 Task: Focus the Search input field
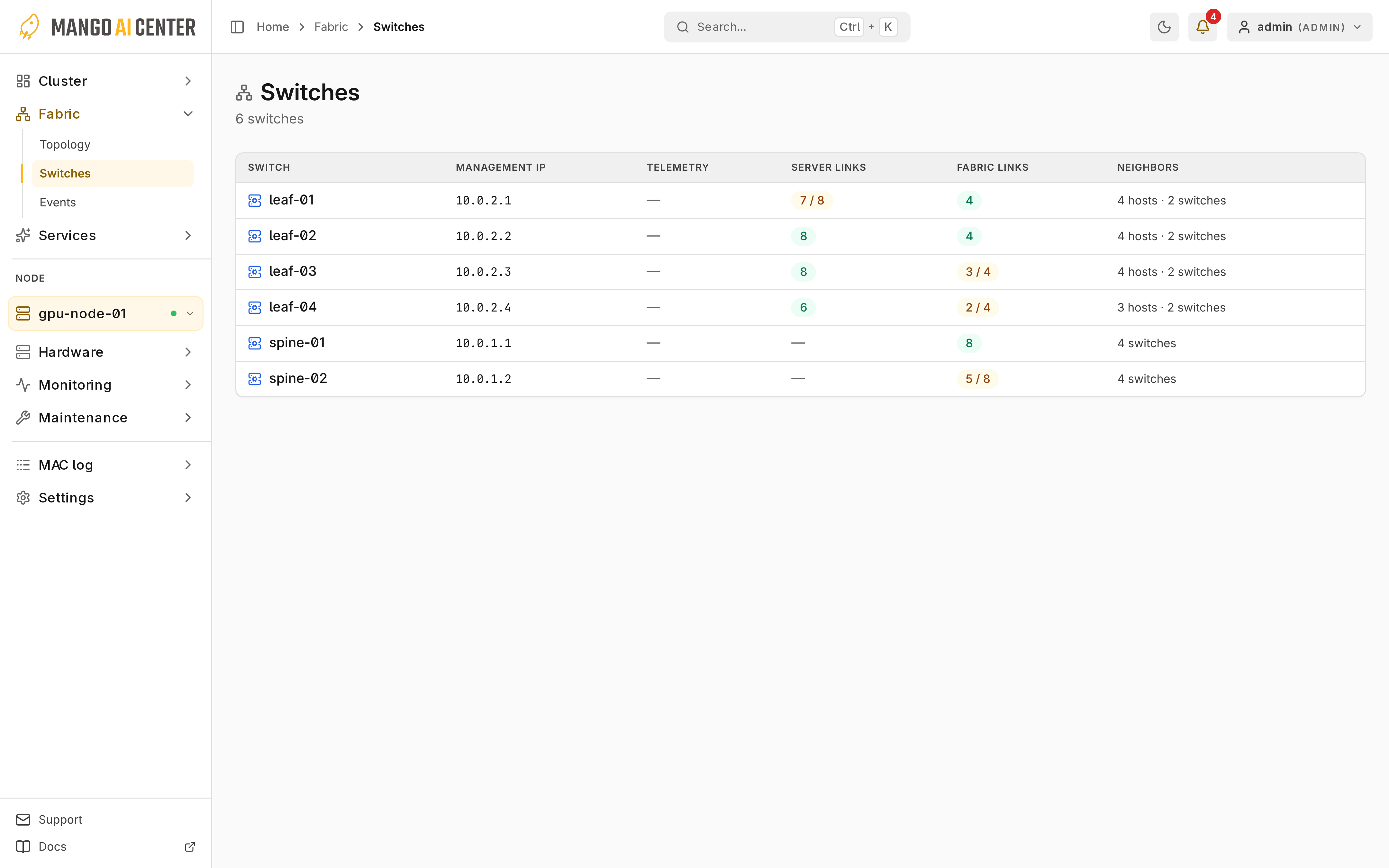[x=786, y=27]
